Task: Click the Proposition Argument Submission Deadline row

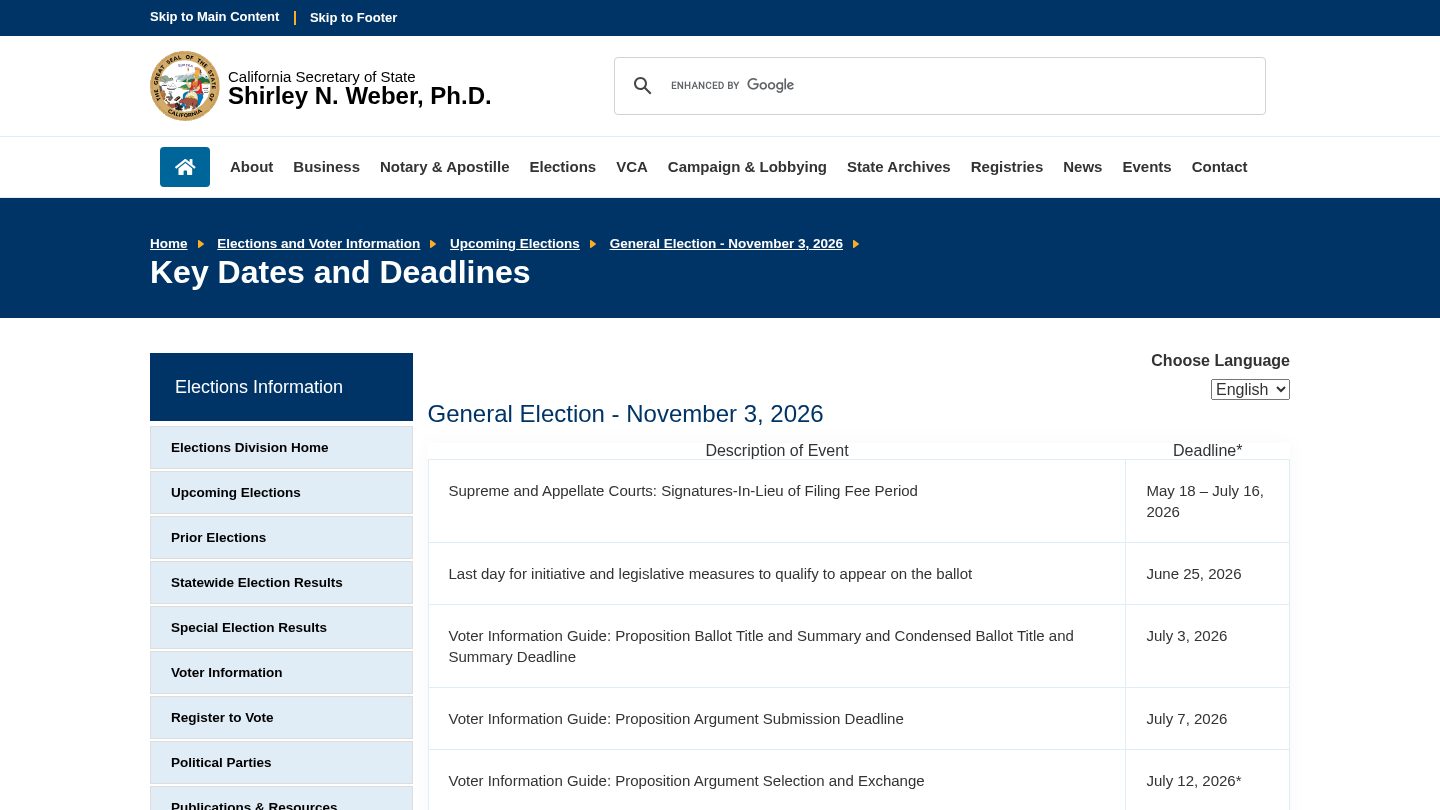Action: [x=858, y=719]
